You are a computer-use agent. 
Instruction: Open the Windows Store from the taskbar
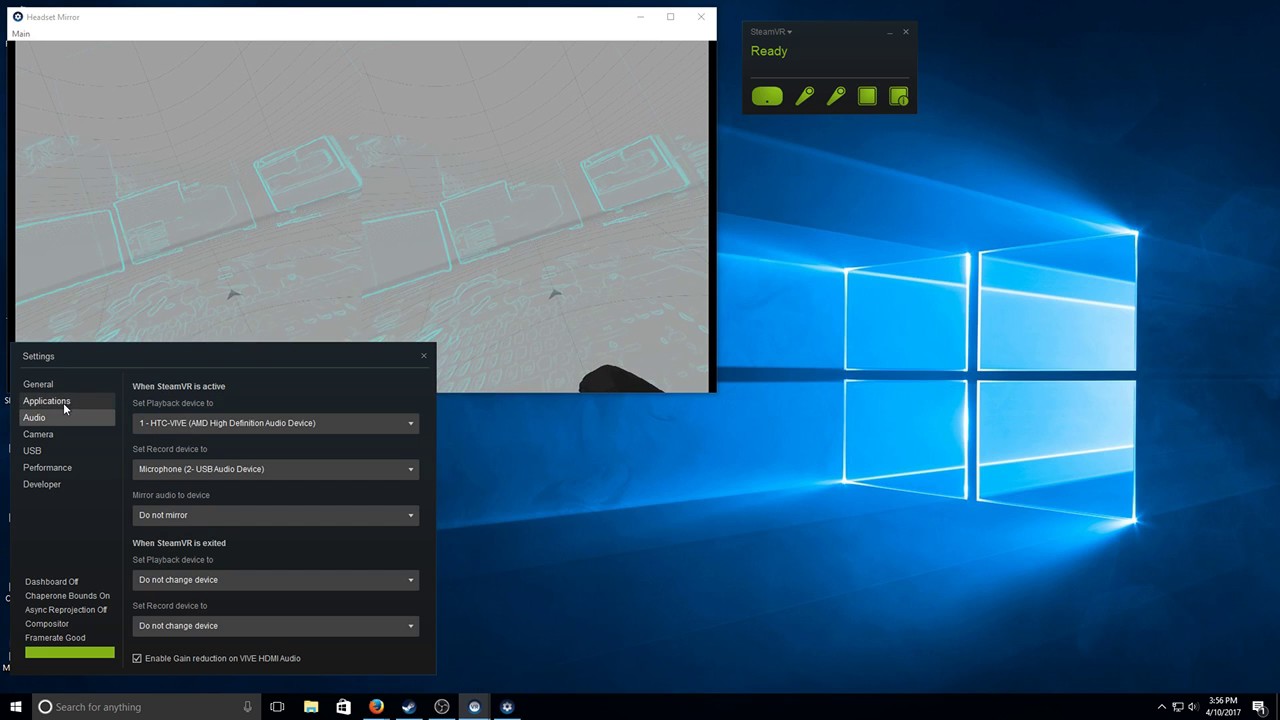pyautogui.click(x=343, y=707)
